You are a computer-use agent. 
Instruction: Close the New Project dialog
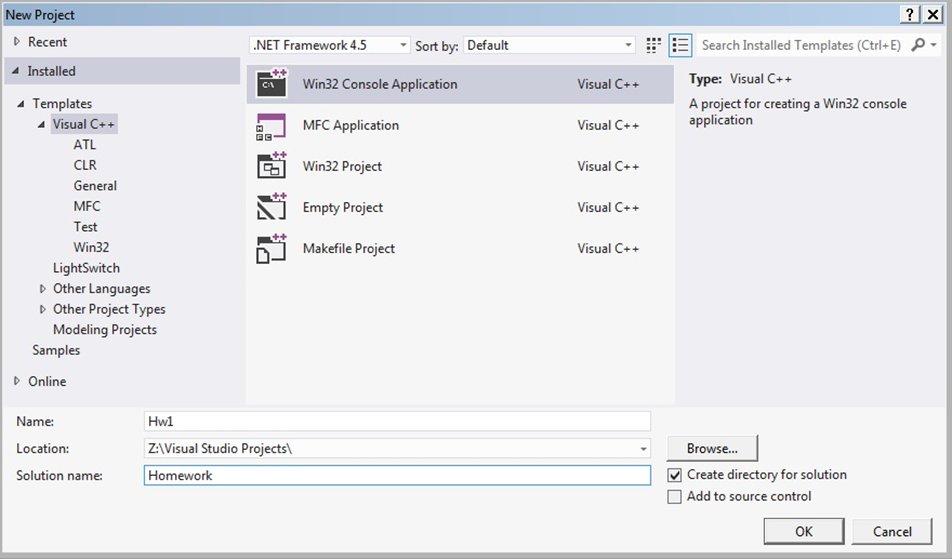[933, 14]
